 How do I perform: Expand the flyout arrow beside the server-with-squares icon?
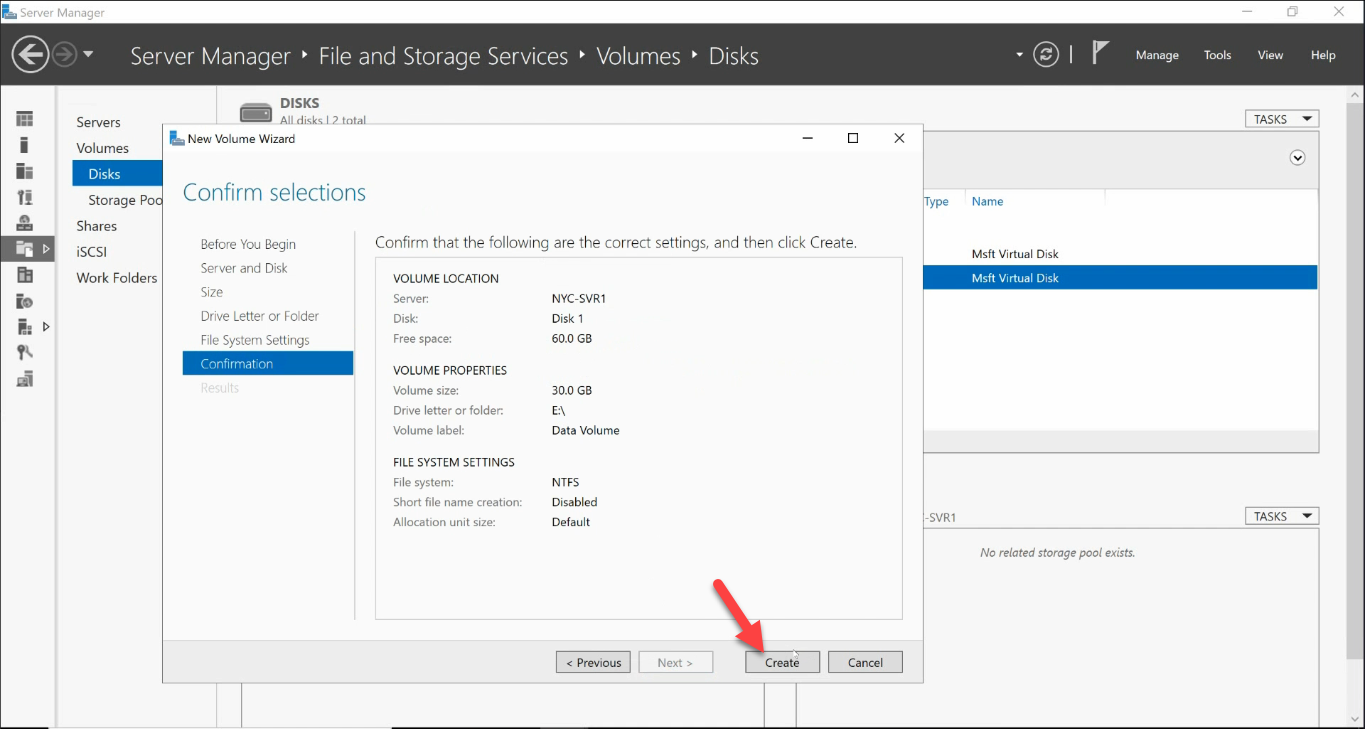tap(46, 327)
